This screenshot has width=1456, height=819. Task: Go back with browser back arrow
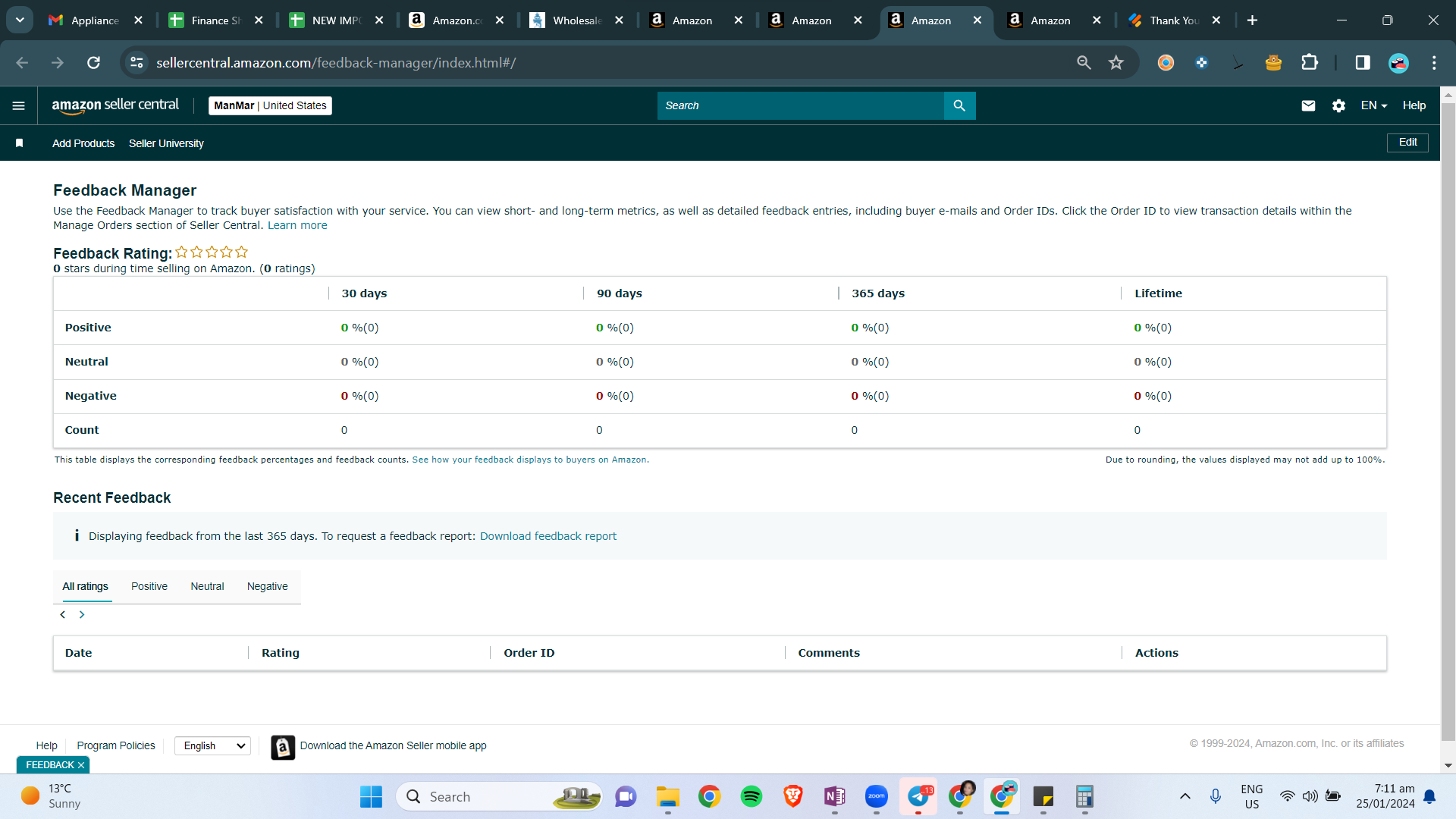(x=22, y=63)
